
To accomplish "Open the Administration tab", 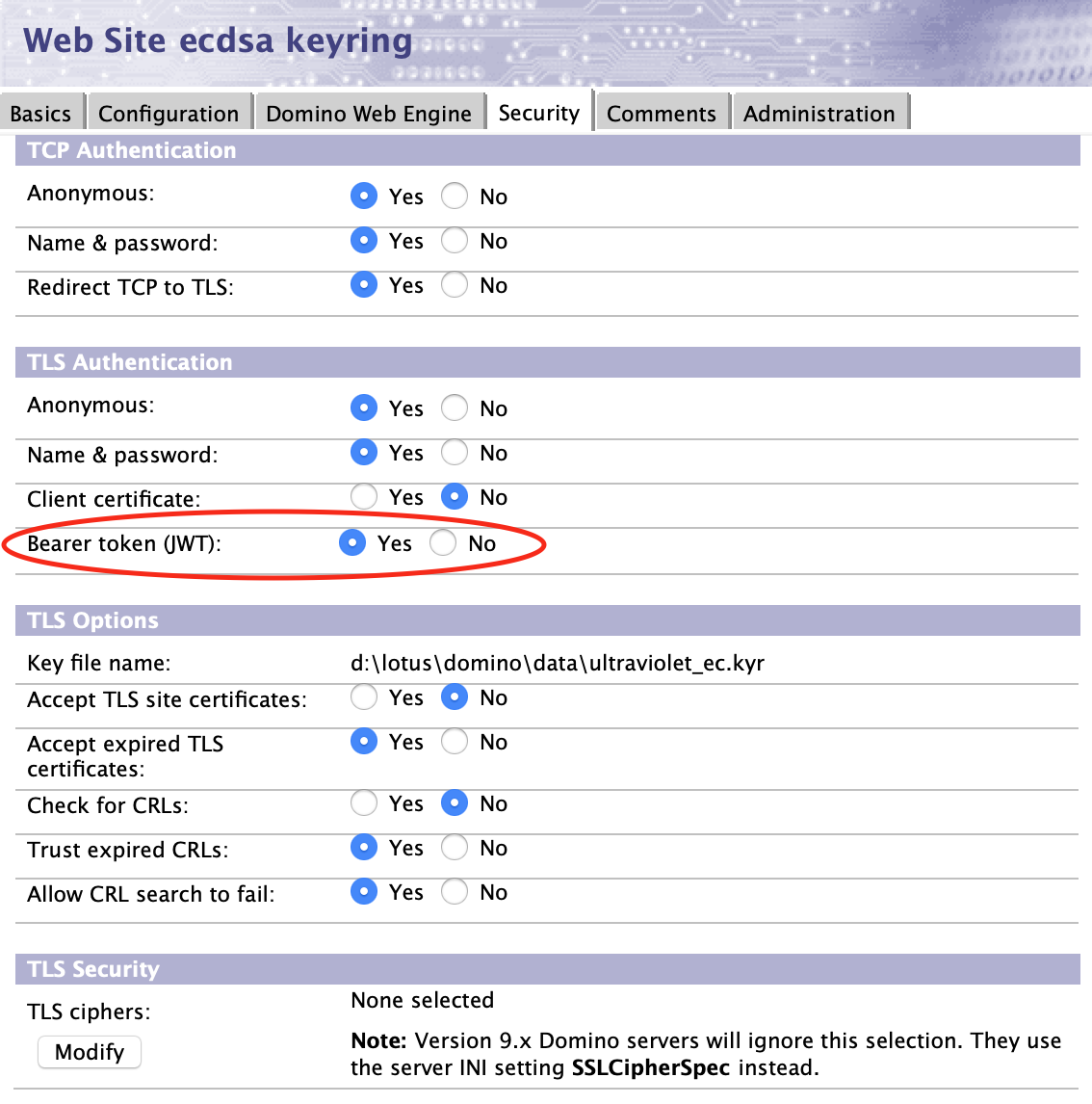I will pyautogui.click(x=819, y=113).
